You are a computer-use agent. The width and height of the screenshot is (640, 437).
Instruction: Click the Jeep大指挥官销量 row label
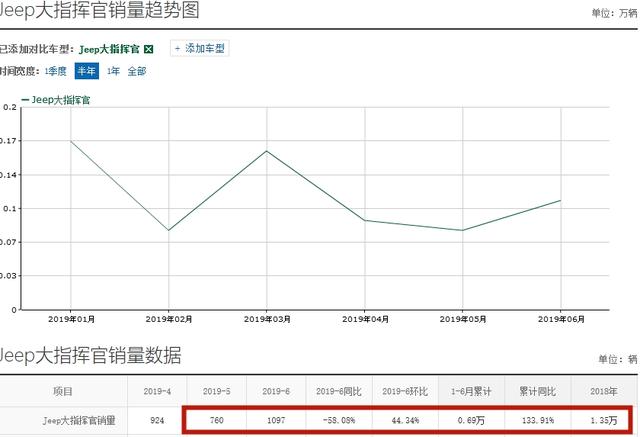pyautogui.click(x=79, y=420)
